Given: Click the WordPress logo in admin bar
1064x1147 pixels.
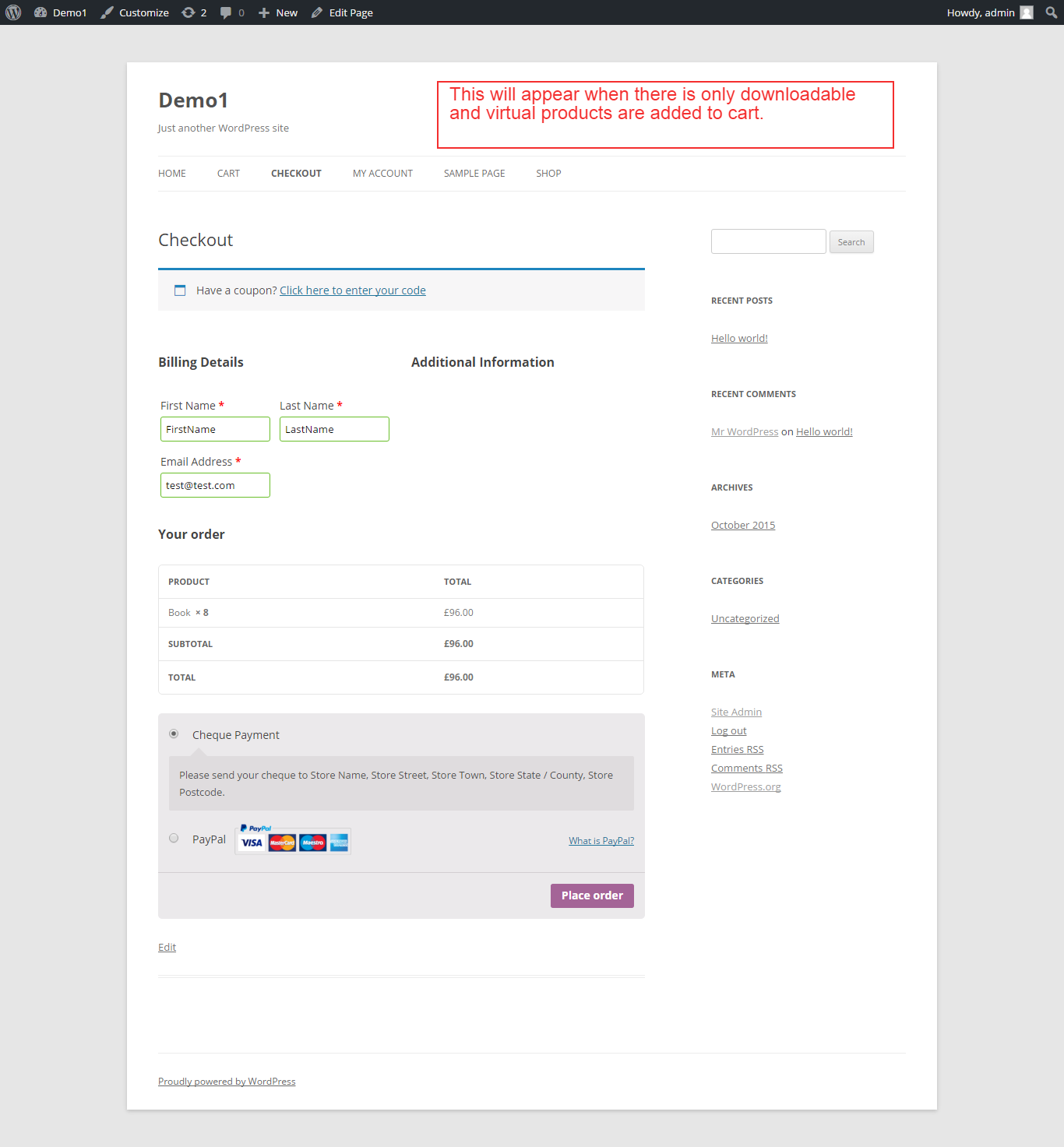Looking at the screenshot, I should pyautogui.click(x=13, y=12).
